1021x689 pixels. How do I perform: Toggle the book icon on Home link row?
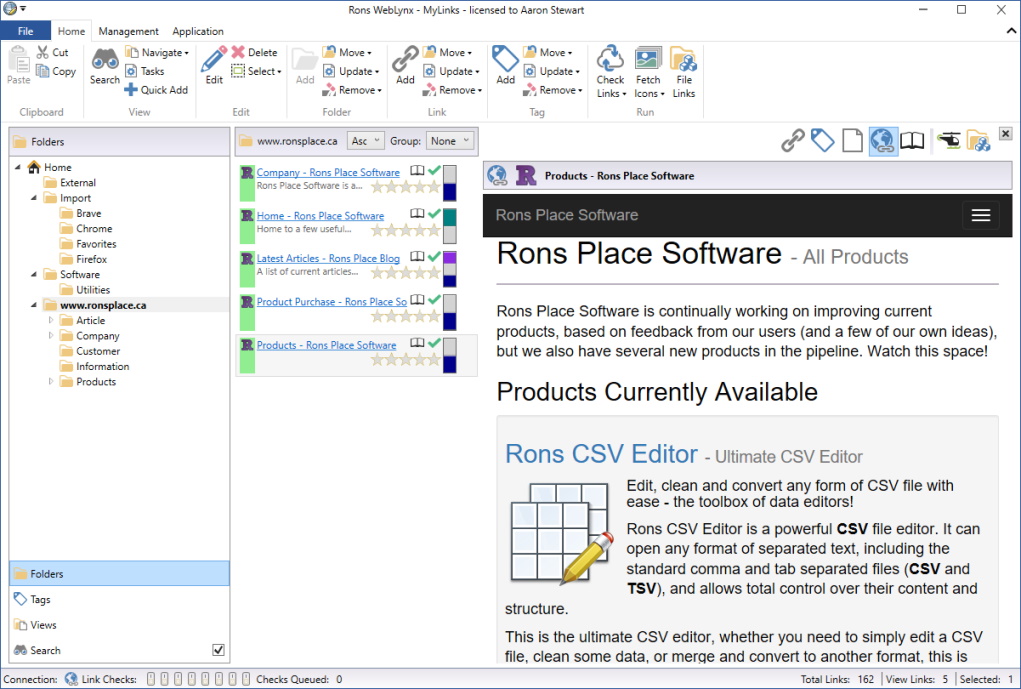point(417,214)
